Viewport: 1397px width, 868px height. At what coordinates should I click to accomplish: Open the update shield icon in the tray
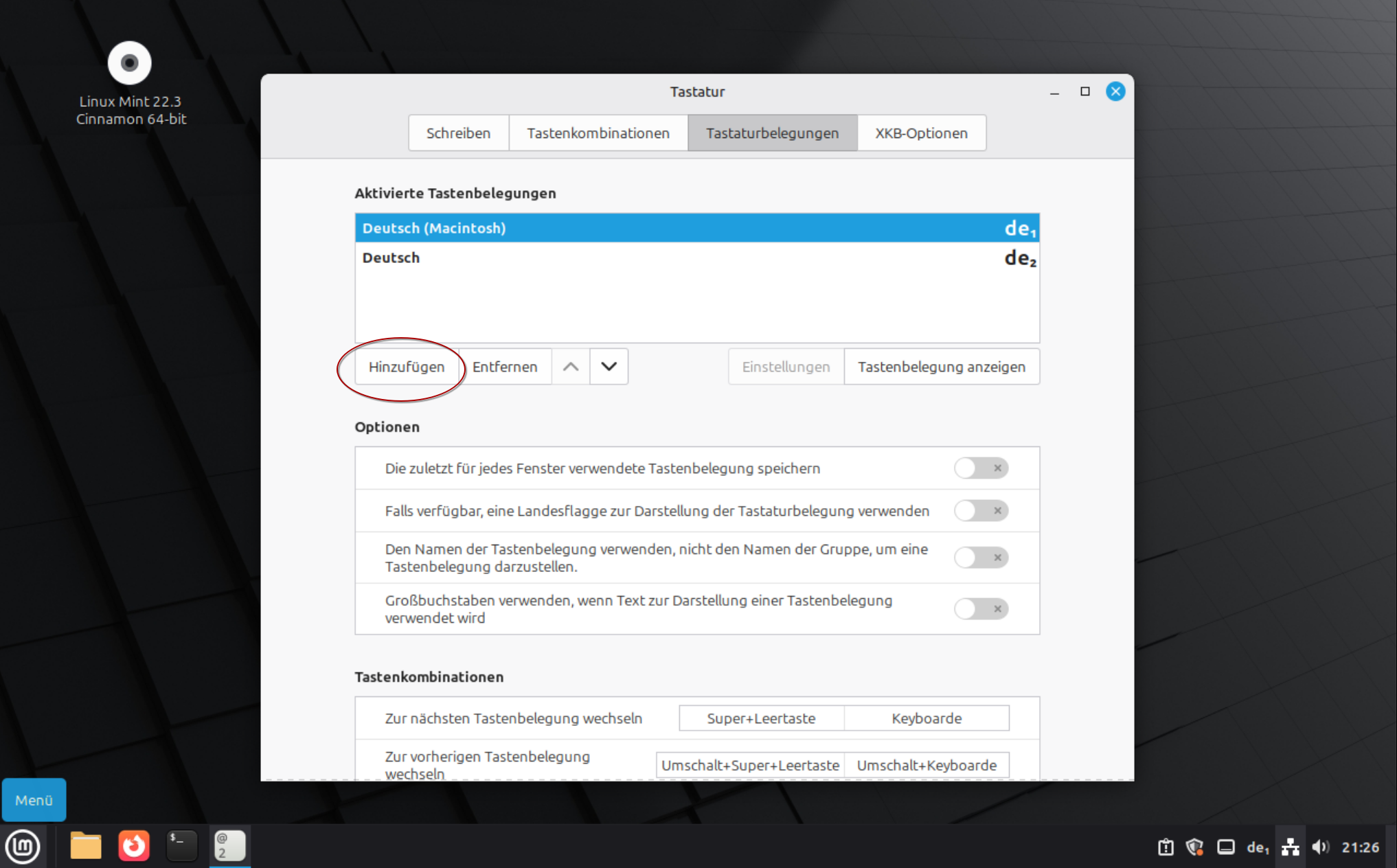click(1195, 847)
